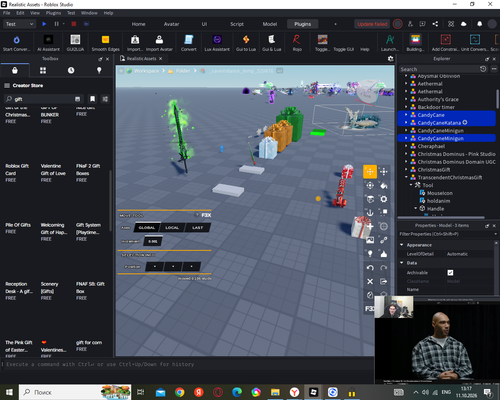This screenshot has width=500, height=400.
Task: Open the Toolbox saved bookmark button
Action: point(92,99)
